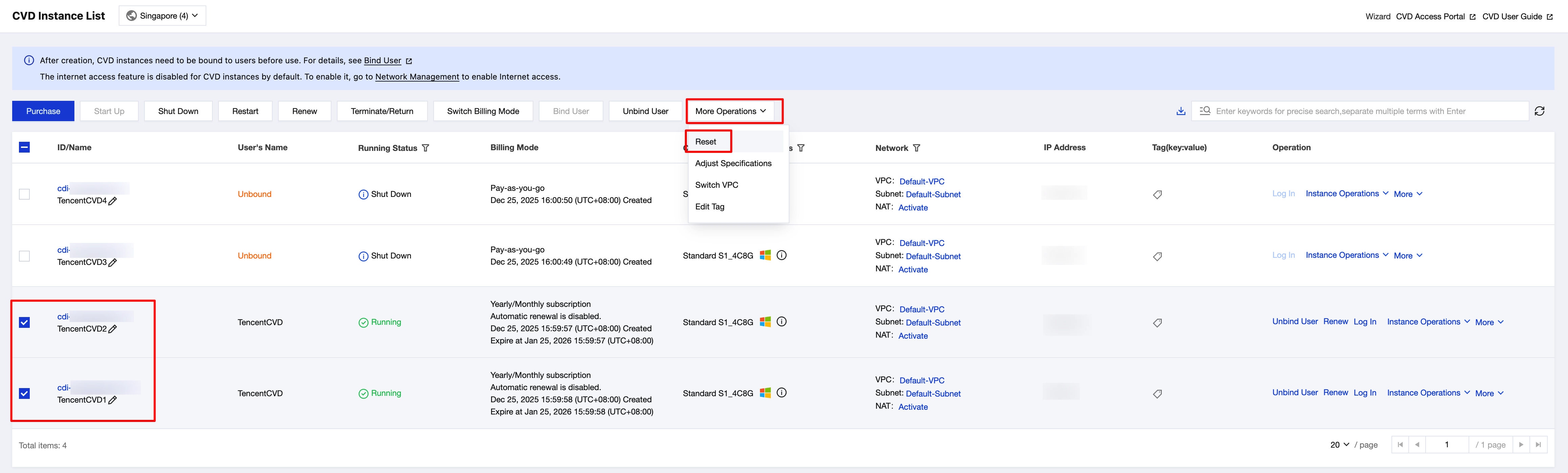Click the download list icon
The width and height of the screenshot is (1568, 473).
pyautogui.click(x=1180, y=111)
